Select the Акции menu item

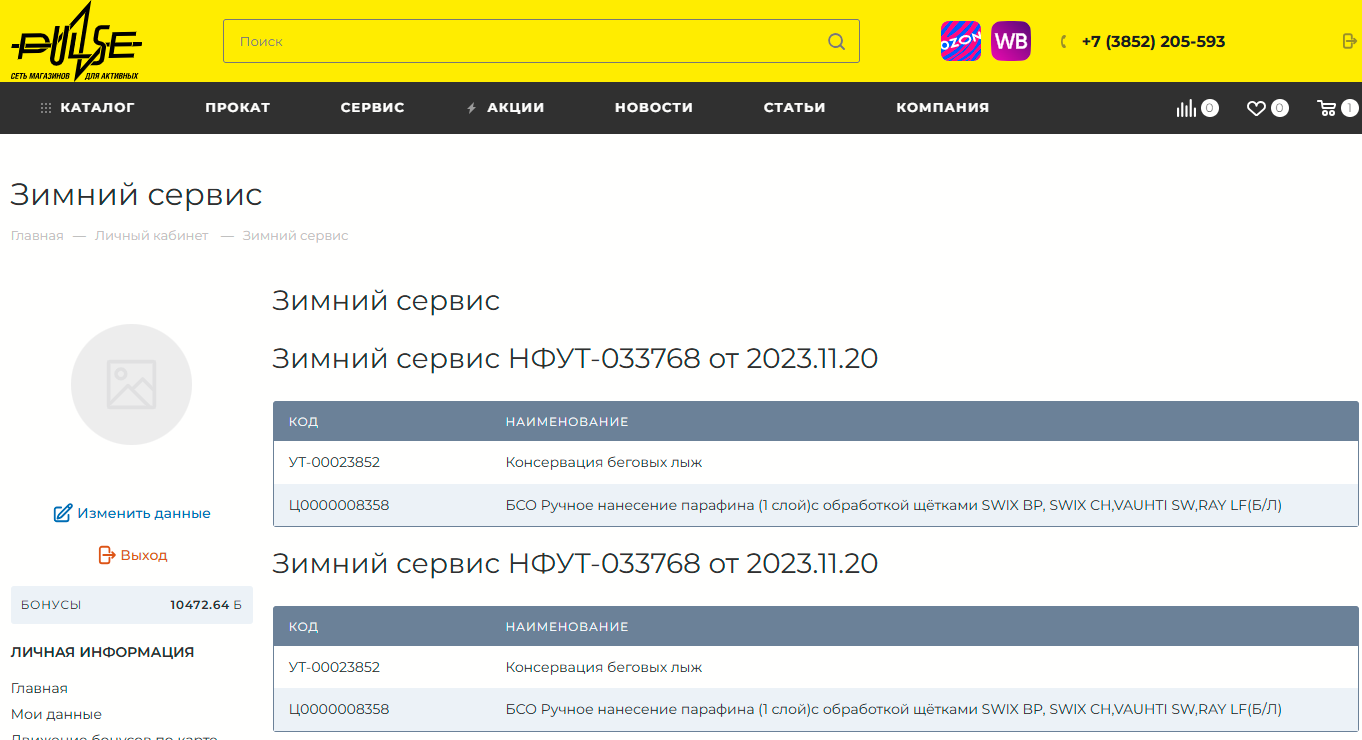[x=514, y=108]
